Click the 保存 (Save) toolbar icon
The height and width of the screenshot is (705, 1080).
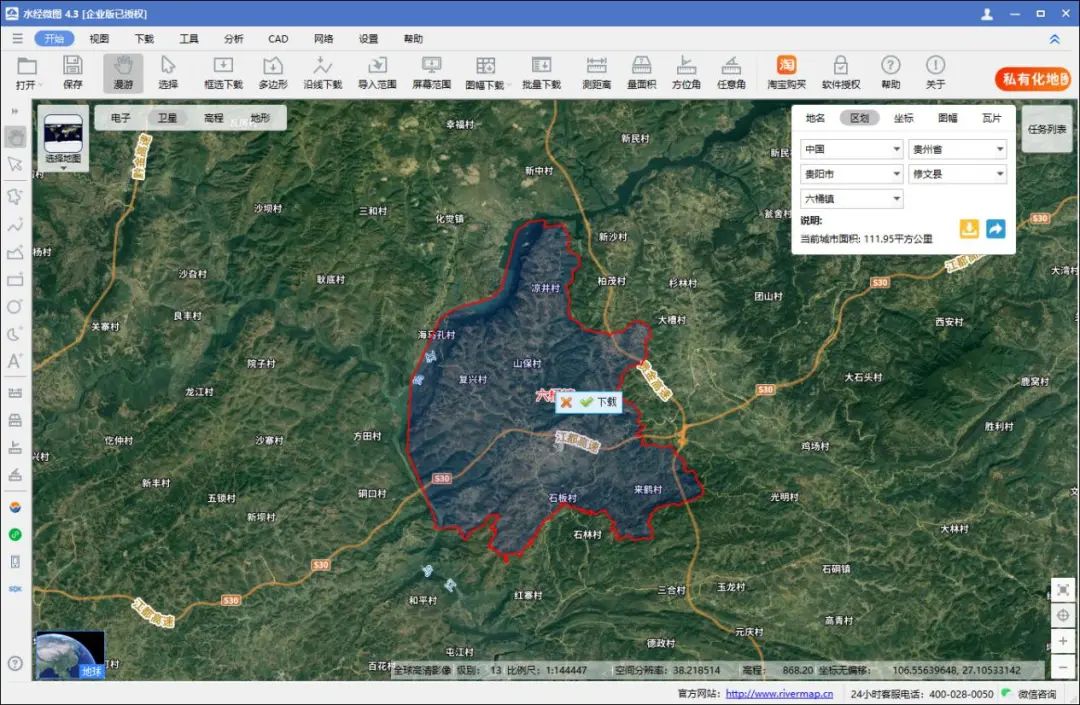tap(73, 72)
